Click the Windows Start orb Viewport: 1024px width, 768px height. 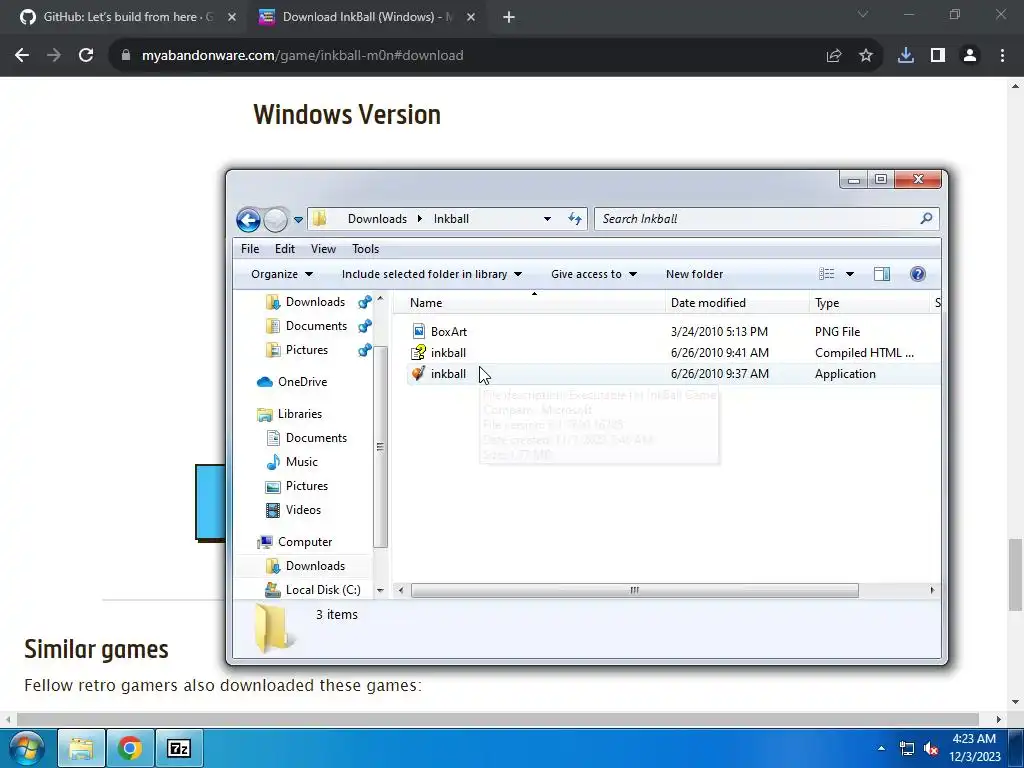(x=26, y=748)
